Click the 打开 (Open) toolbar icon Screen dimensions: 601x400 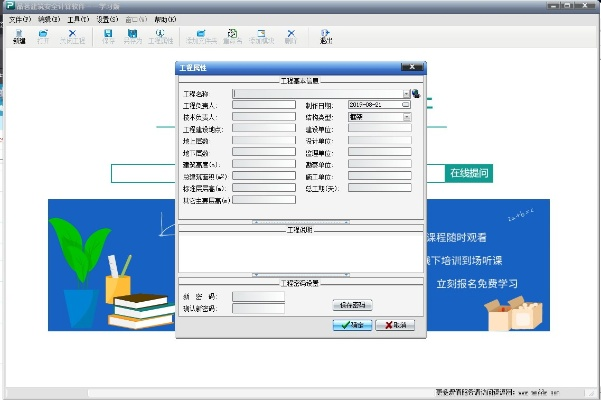[x=44, y=37]
